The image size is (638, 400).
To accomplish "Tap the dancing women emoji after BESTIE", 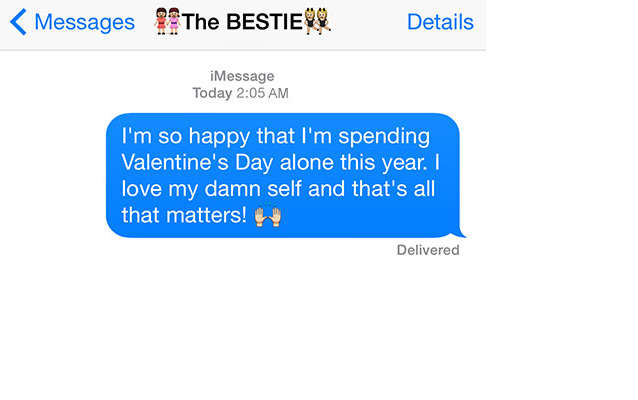I will [317, 21].
